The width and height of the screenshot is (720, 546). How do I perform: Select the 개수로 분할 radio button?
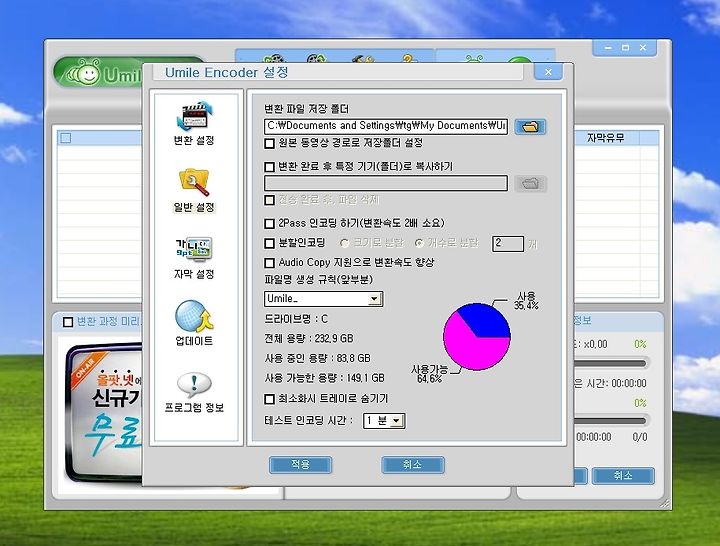(x=419, y=243)
